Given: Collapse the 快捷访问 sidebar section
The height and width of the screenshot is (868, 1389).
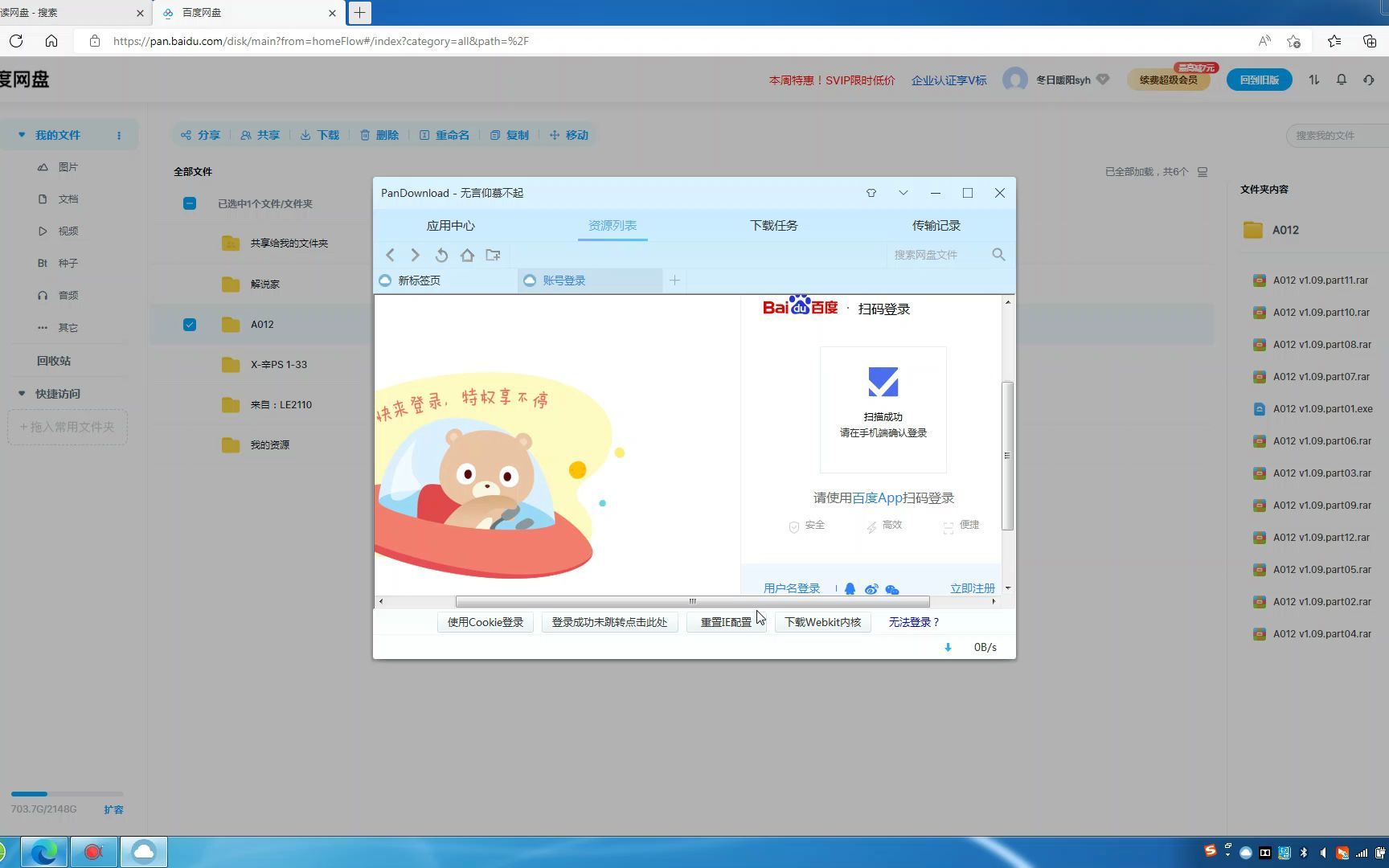Looking at the screenshot, I should coord(22,394).
